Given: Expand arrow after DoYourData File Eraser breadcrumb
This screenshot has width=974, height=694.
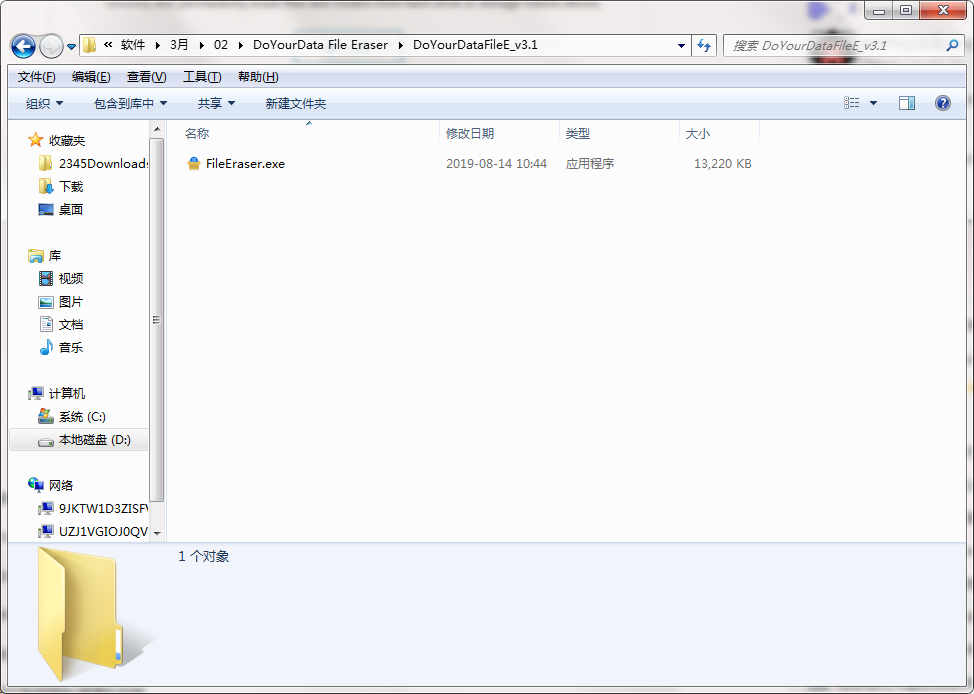Looking at the screenshot, I should 400,45.
